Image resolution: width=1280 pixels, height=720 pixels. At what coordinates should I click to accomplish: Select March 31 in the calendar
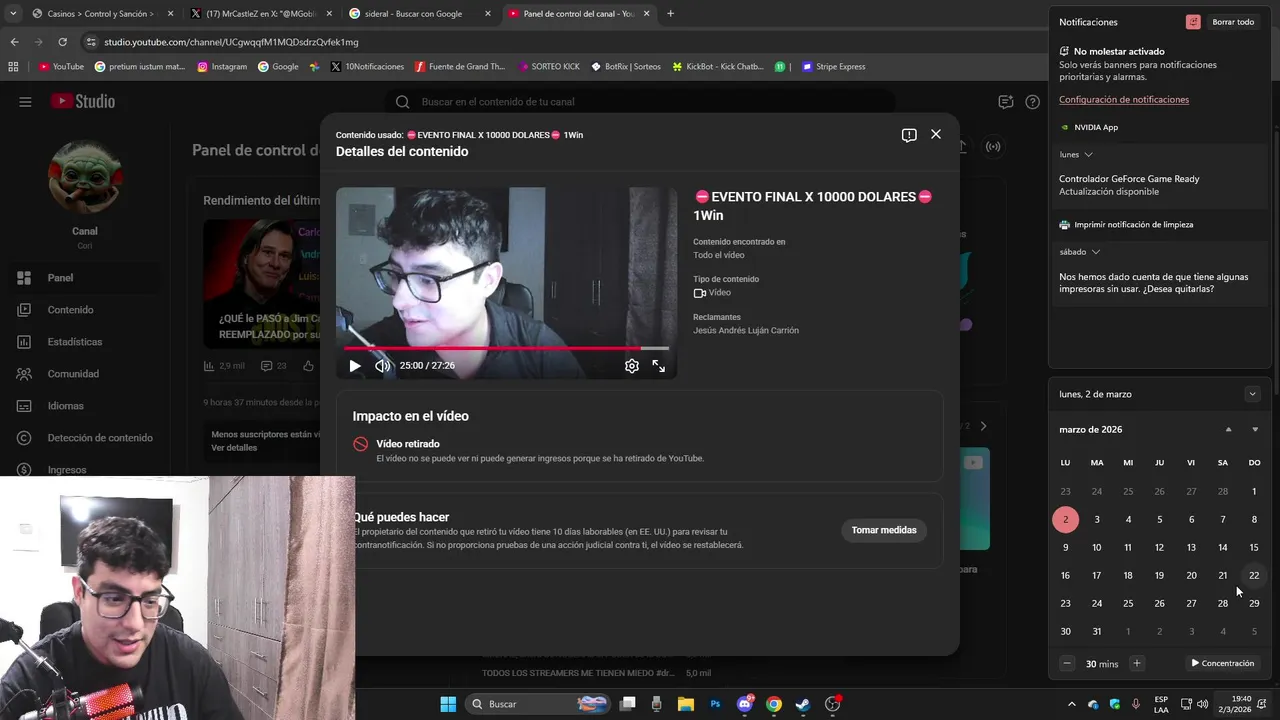click(x=1097, y=631)
